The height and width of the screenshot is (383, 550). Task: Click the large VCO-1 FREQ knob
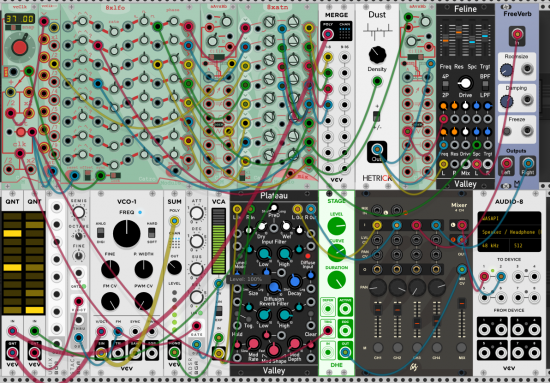click(x=127, y=234)
